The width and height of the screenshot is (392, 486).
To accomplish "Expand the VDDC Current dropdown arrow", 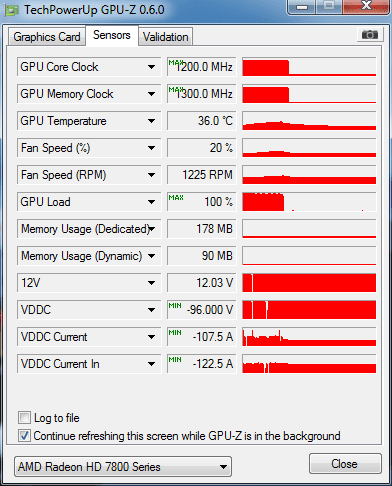I will coord(151,337).
